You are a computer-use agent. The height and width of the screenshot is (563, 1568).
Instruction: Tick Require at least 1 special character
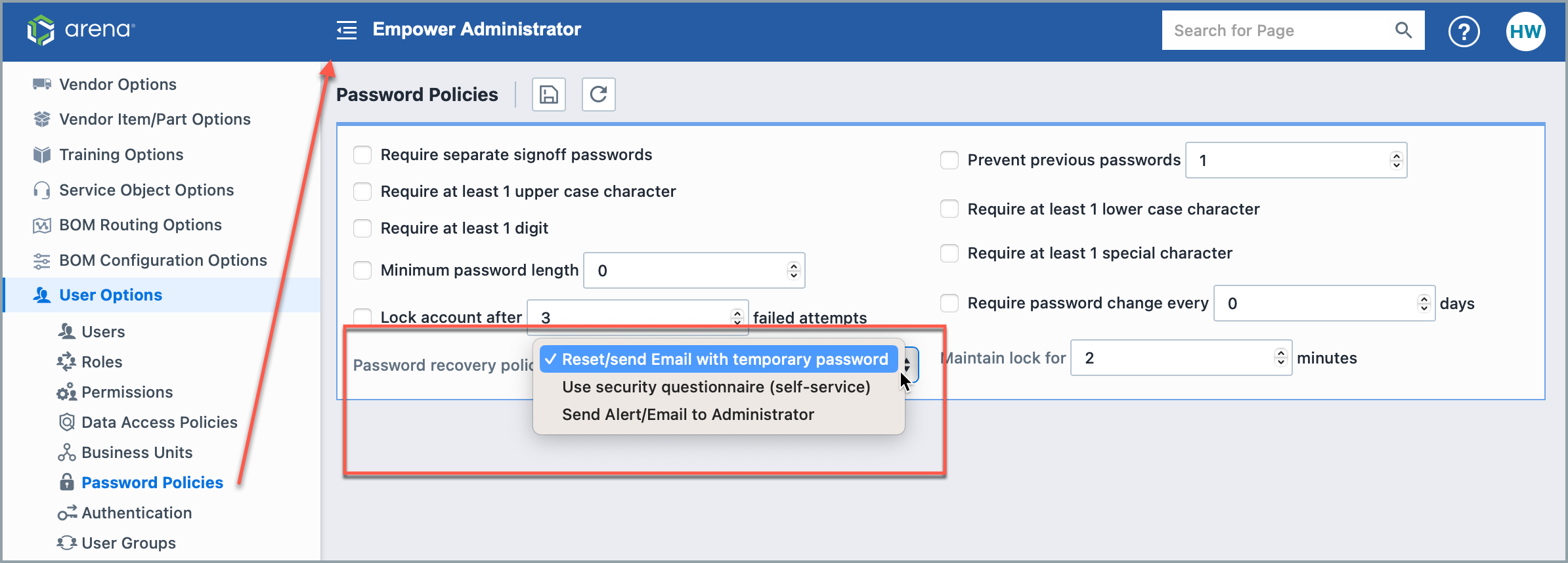click(949, 253)
